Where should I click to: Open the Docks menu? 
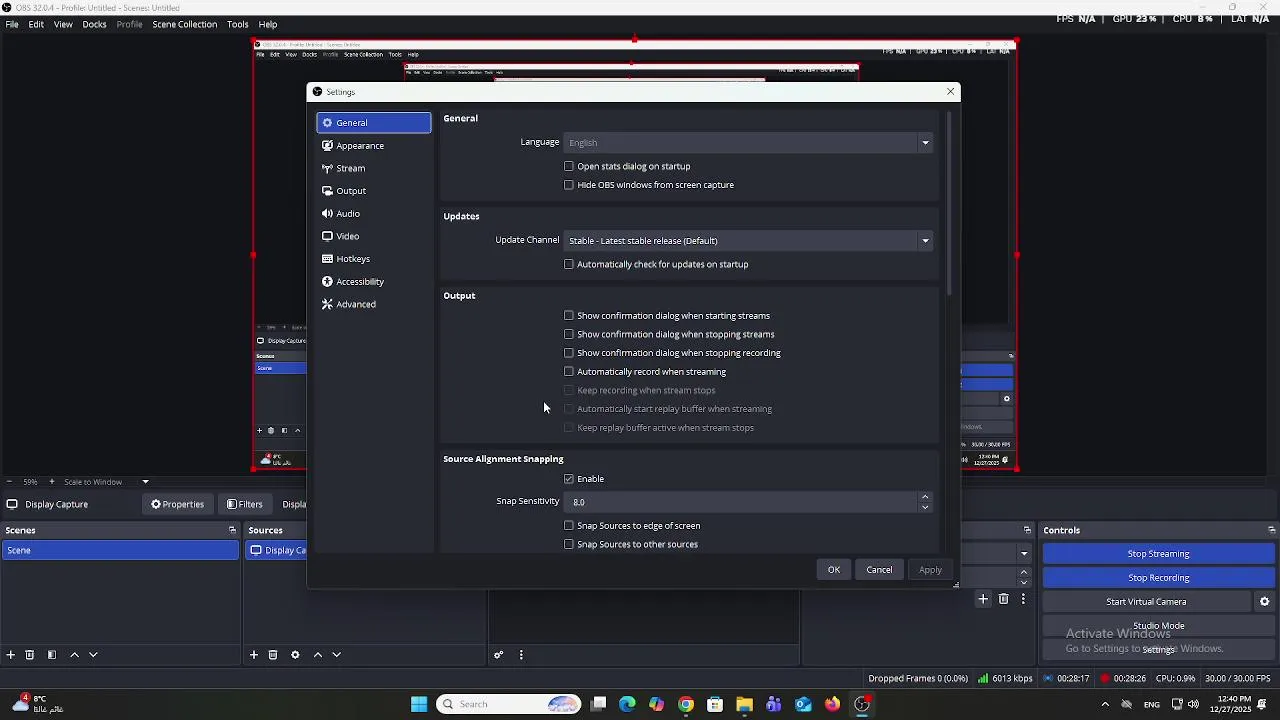click(94, 24)
